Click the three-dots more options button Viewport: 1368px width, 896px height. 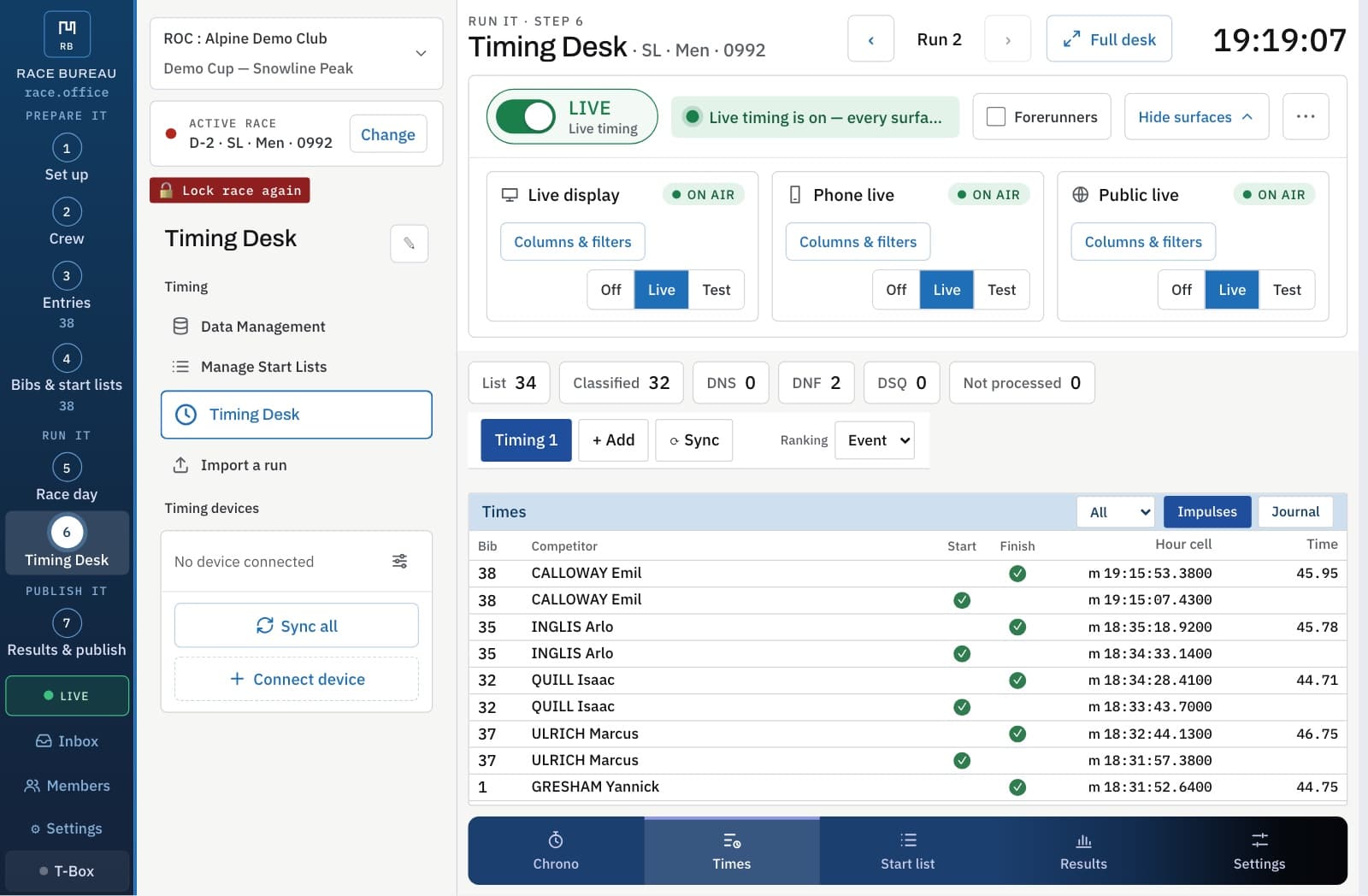pos(1306,117)
